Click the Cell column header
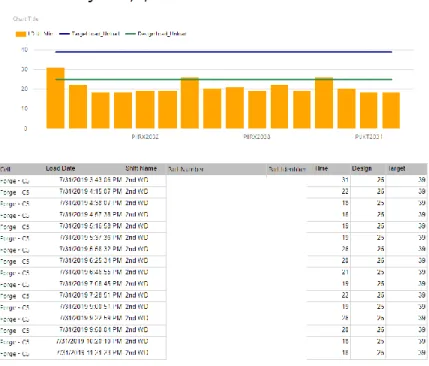Screen dimensions: 429x366 5,169
